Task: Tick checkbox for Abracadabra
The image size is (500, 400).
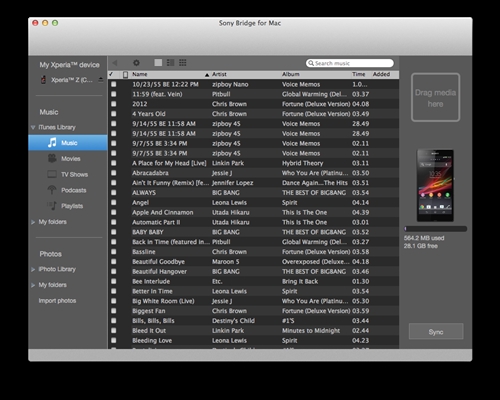Action: [x=114, y=173]
